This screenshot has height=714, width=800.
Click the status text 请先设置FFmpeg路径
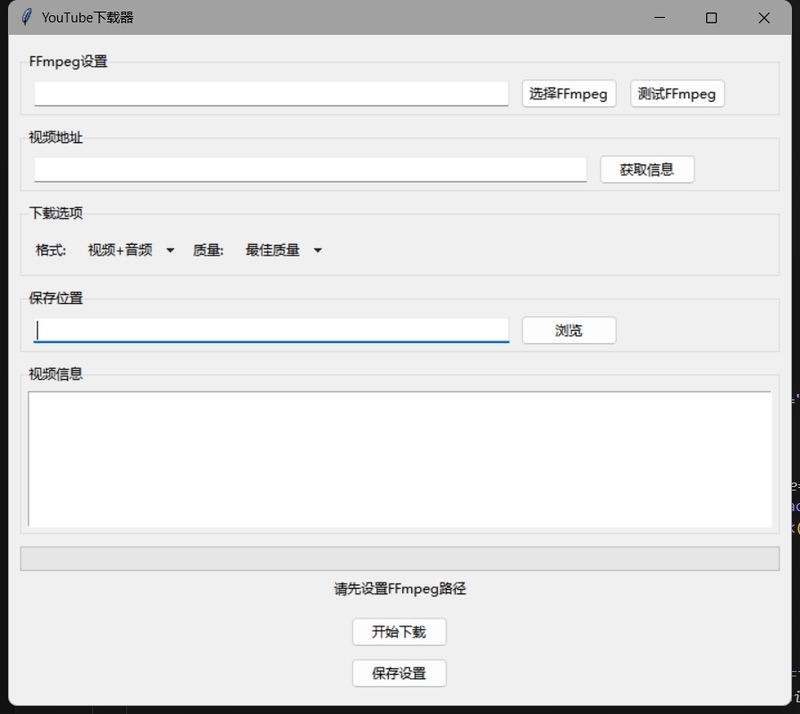400,589
